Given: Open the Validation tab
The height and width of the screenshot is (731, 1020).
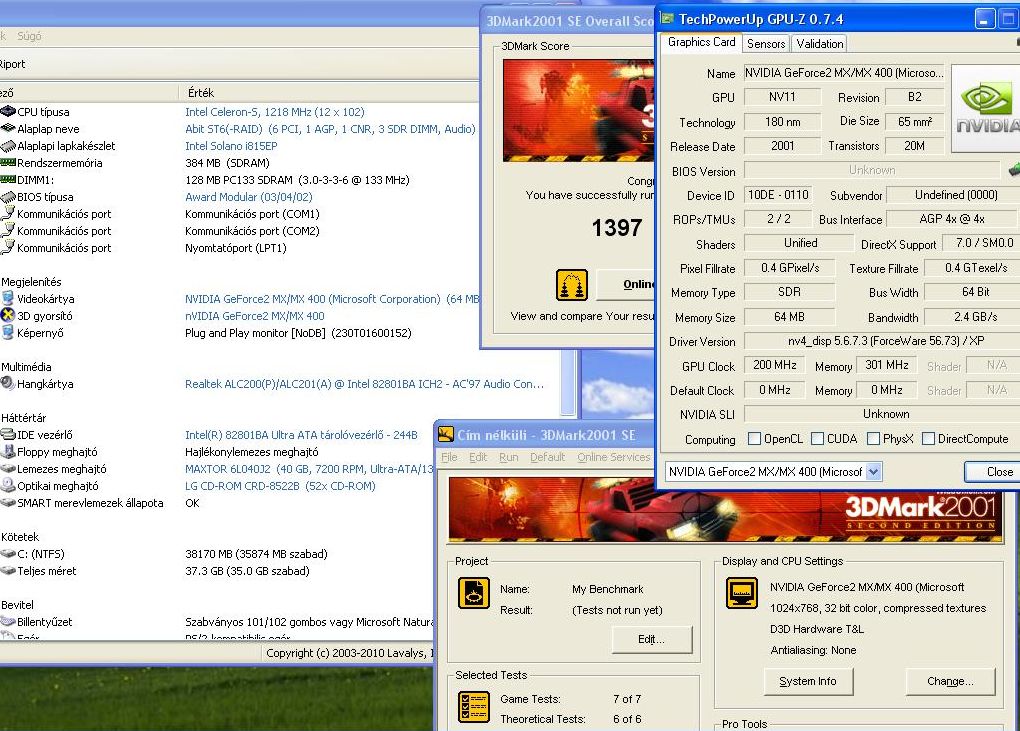Looking at the screenshot, I should pos(820,44).
